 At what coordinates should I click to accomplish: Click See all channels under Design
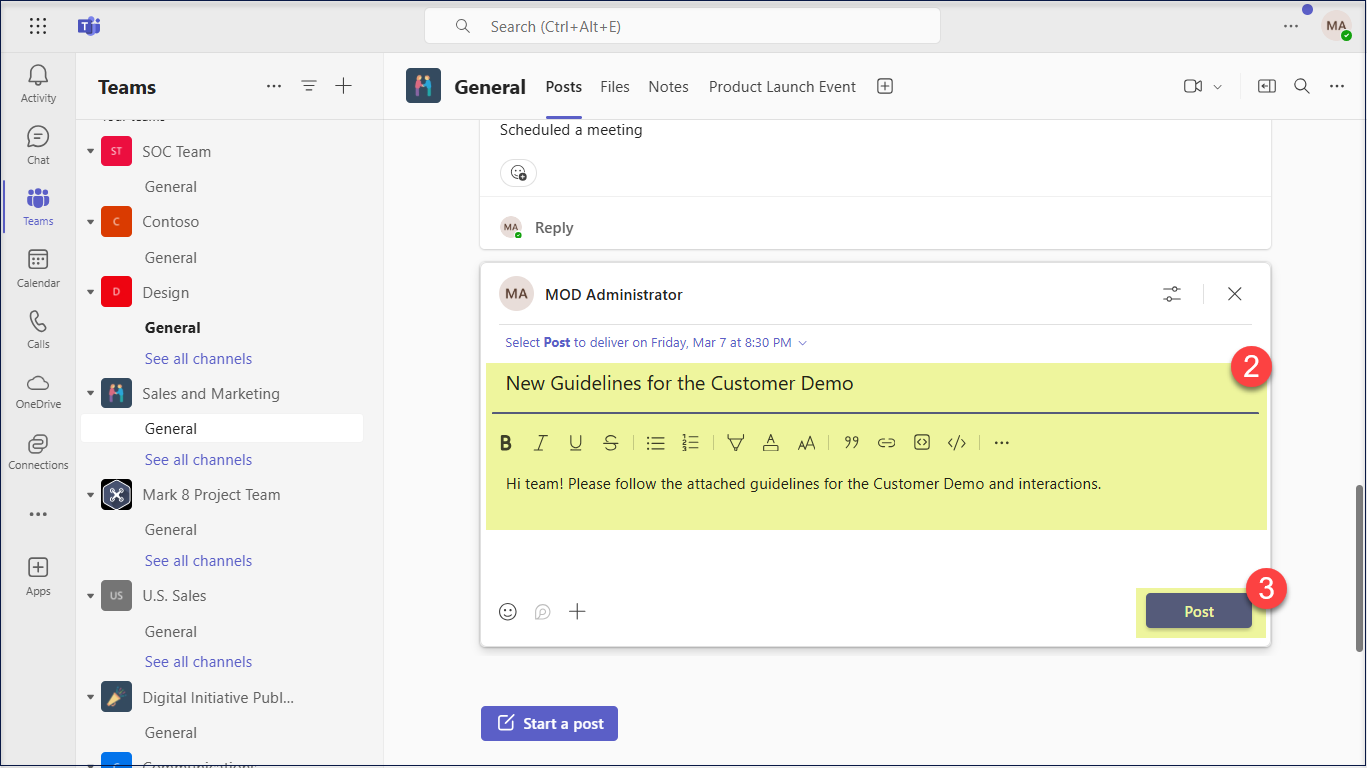tap(198, 359)
